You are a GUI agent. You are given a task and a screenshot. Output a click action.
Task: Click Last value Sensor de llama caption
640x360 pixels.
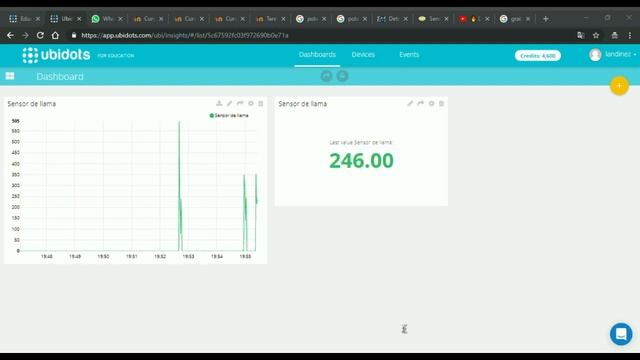click(361, 142)
